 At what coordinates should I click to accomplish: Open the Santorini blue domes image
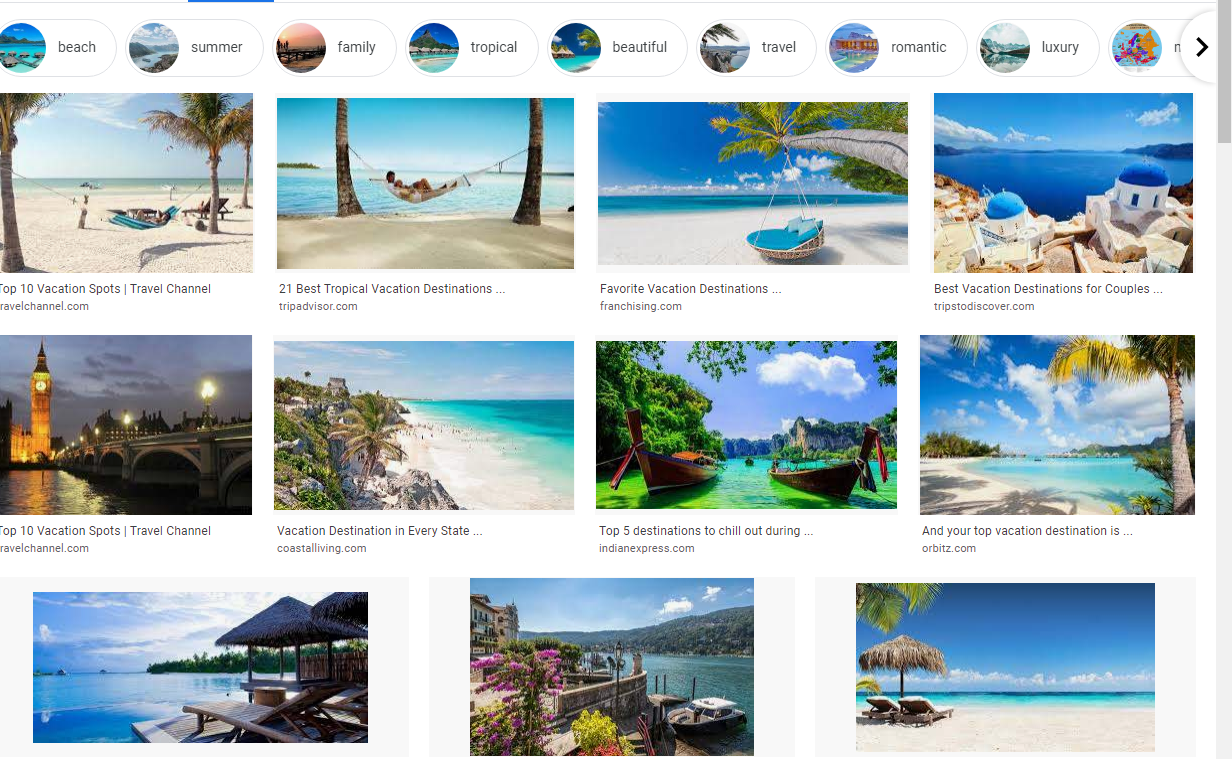pyautogui.click(x=1063, y=183)
